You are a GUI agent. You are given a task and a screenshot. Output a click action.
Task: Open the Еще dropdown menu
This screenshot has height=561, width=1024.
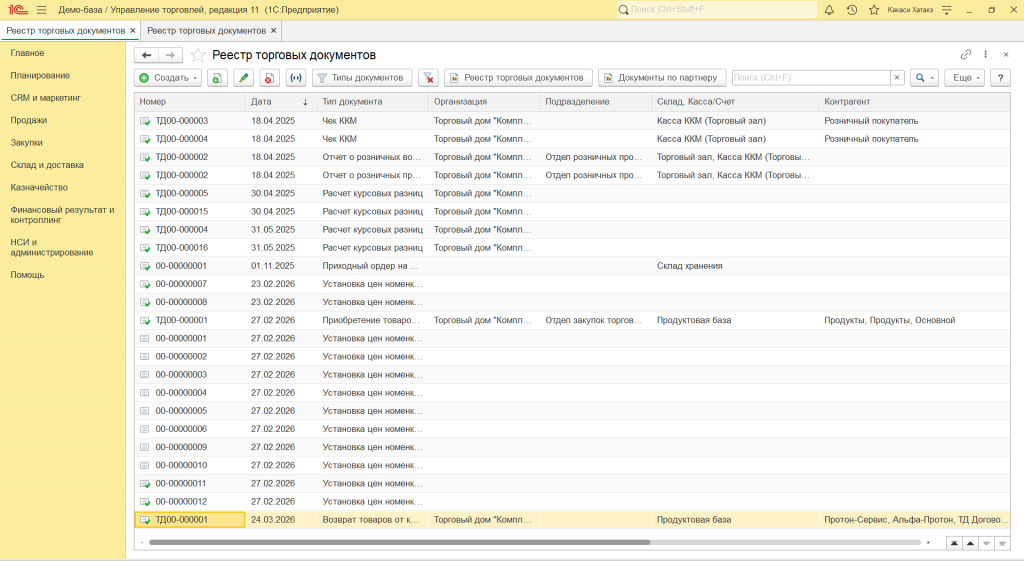pyautogui.click(x=964, y=78)
